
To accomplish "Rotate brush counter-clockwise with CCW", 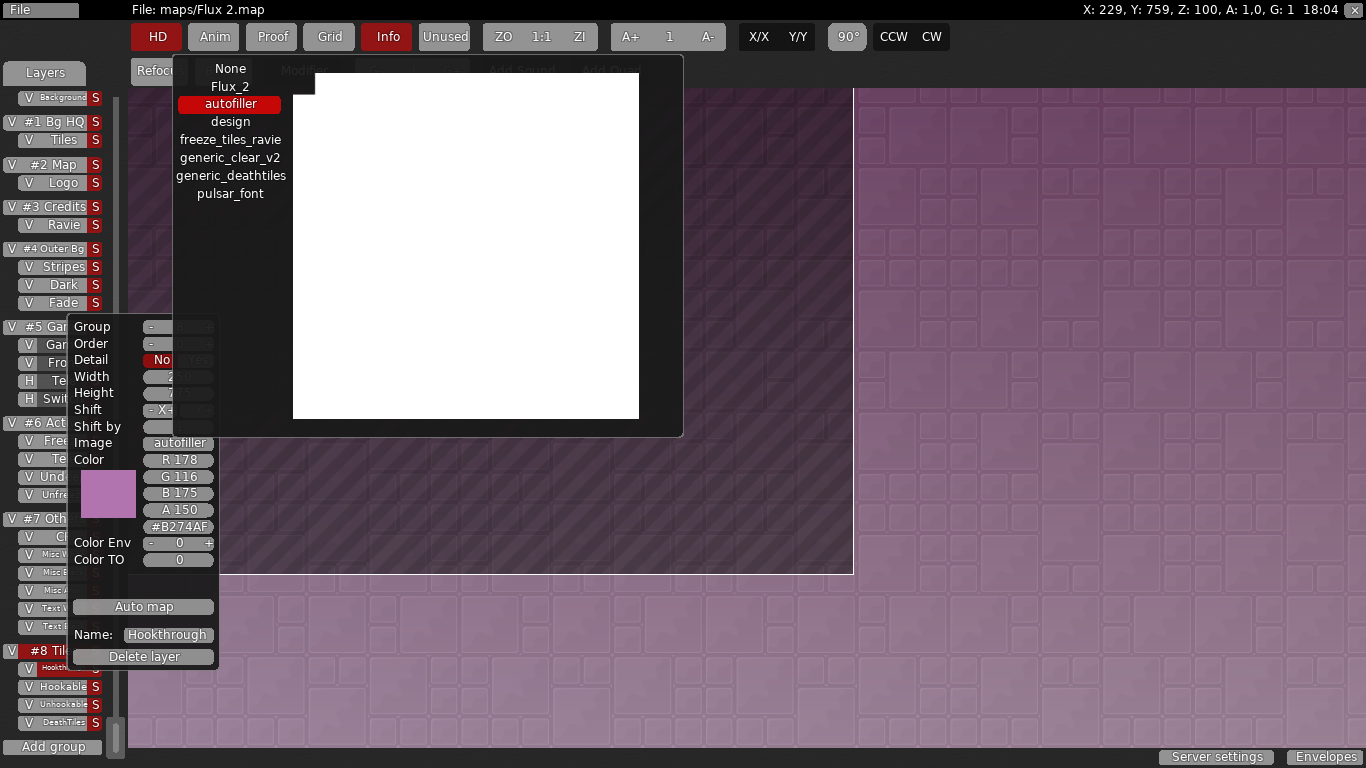I will point(893,37).
